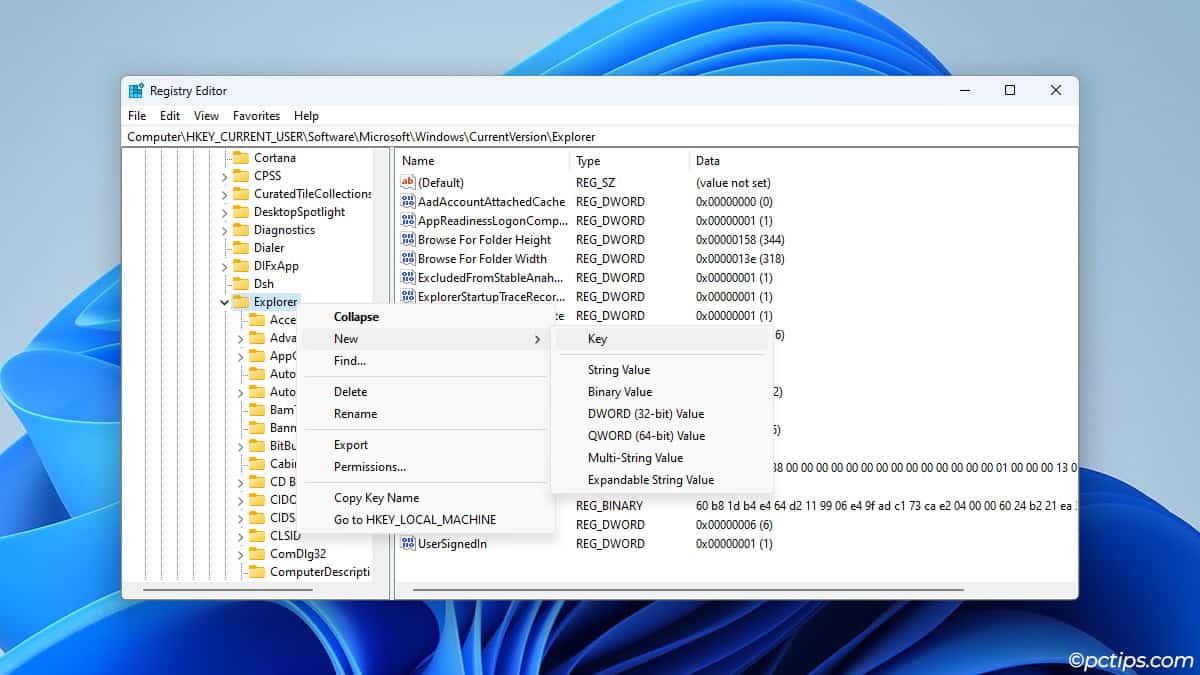The width and height of the screenshot is (1200, 675).
Task: Create a new Expandable String Value
Action: pyautogui.click(x=662, y=480)
